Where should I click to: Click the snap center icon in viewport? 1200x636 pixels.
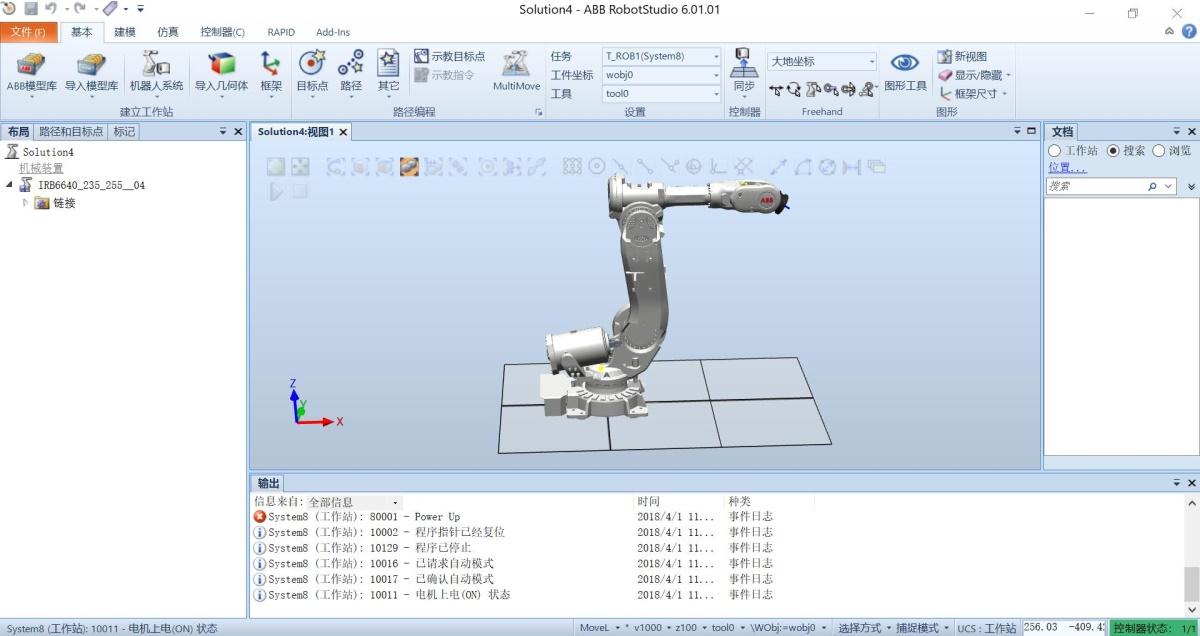[x=597, y=167]
